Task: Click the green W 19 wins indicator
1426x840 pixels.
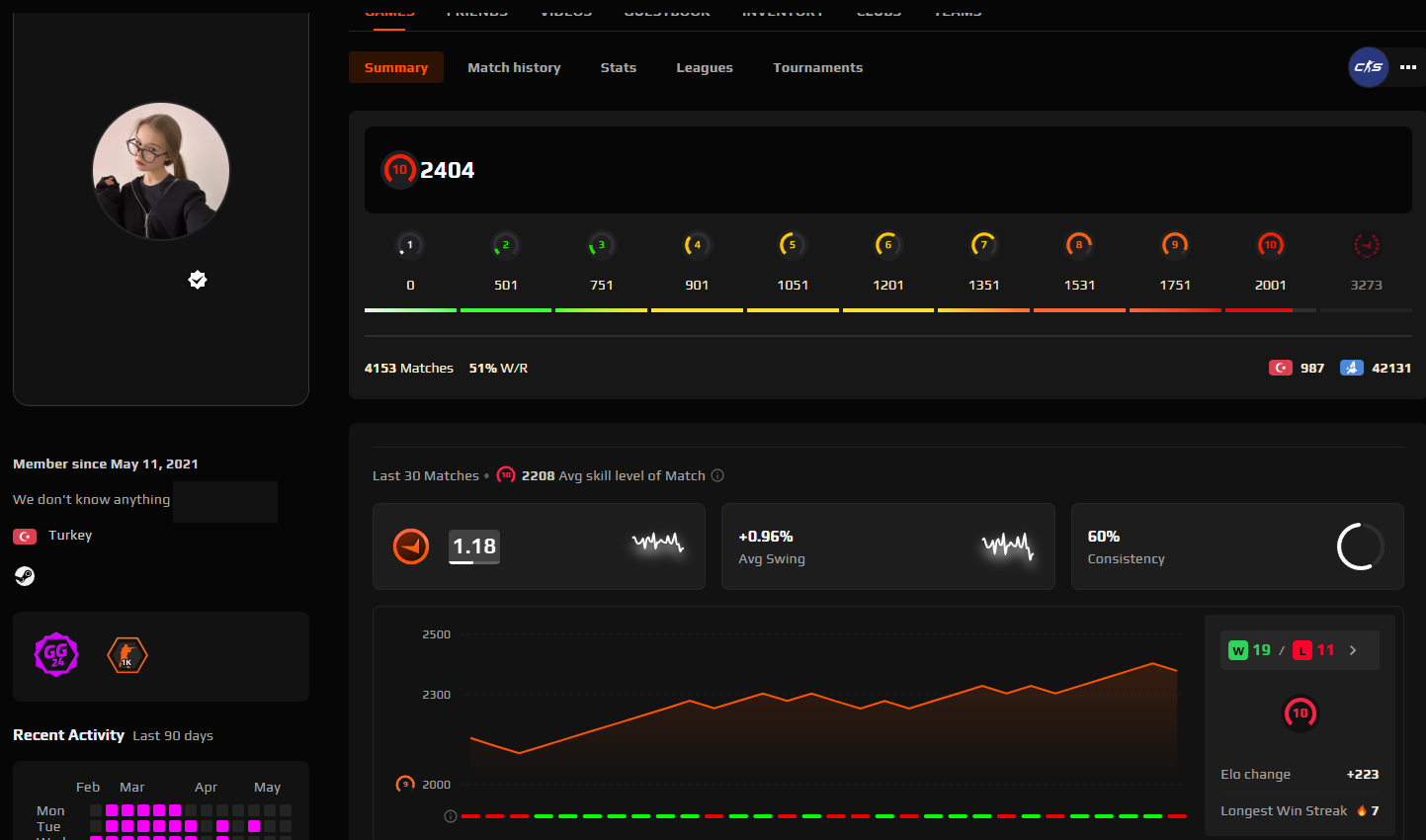Action: click(1249, 650)
